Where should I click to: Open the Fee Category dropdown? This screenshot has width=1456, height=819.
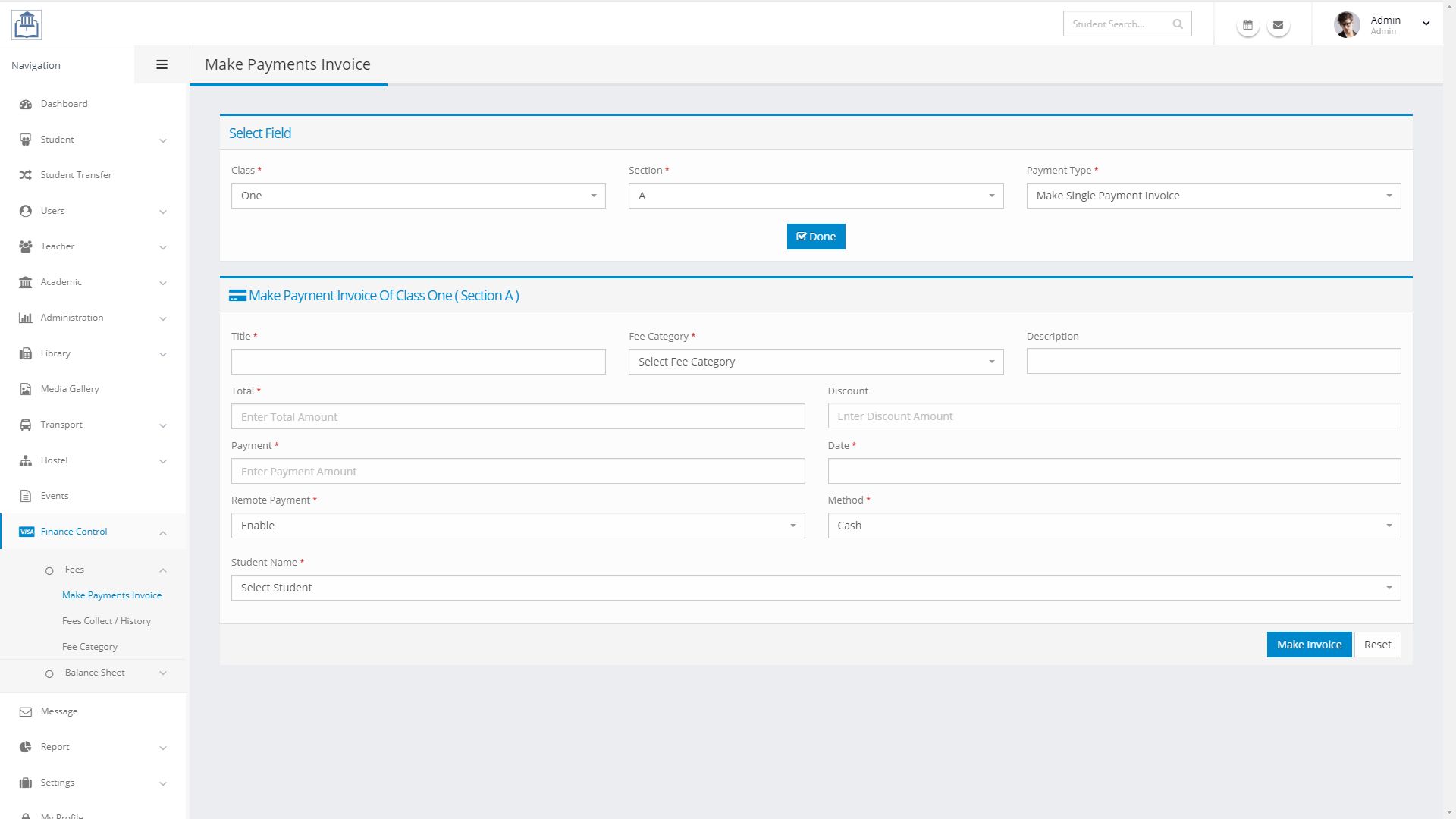pyautogui.click(x=815, y=362)
